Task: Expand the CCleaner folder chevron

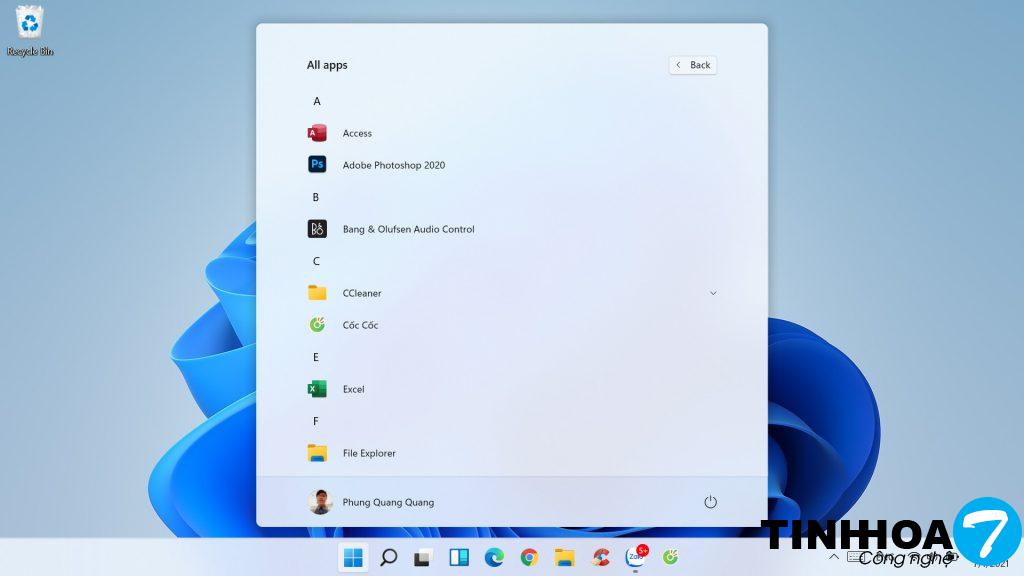Action: (713, 293)
